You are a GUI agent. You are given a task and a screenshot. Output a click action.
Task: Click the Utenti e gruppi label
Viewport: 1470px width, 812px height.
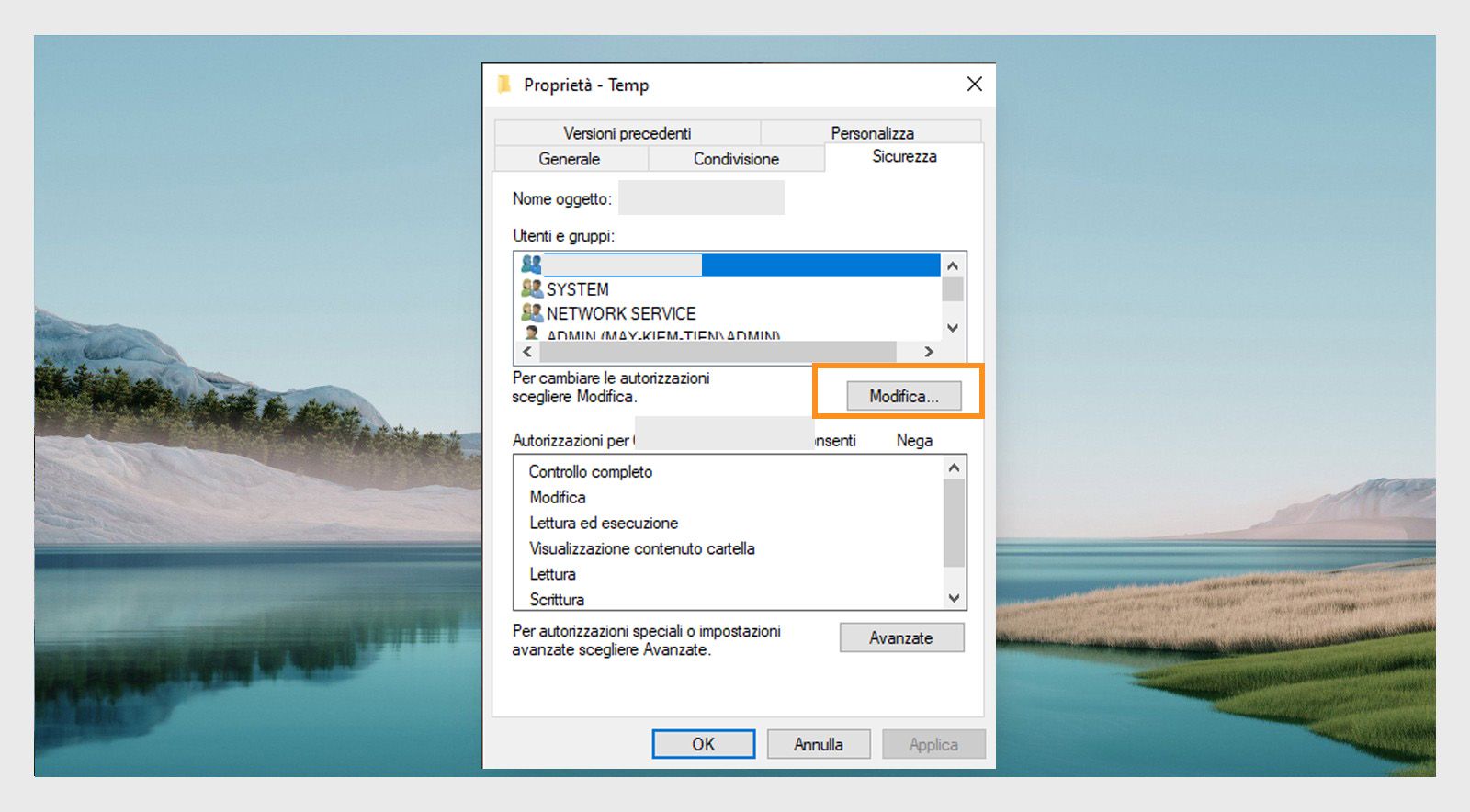point(563,236)
